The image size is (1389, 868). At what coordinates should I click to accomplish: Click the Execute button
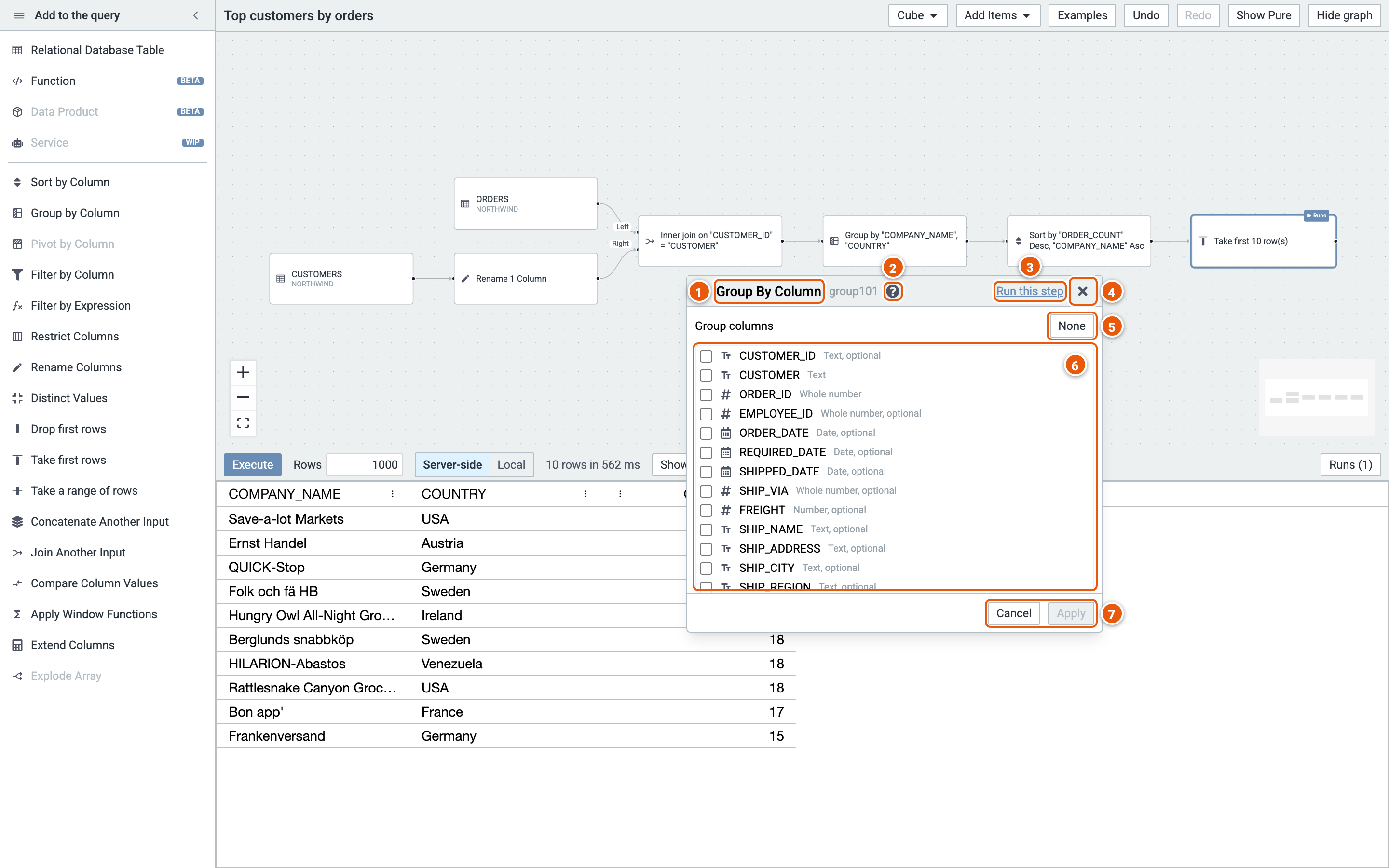(x=253, y=464)
